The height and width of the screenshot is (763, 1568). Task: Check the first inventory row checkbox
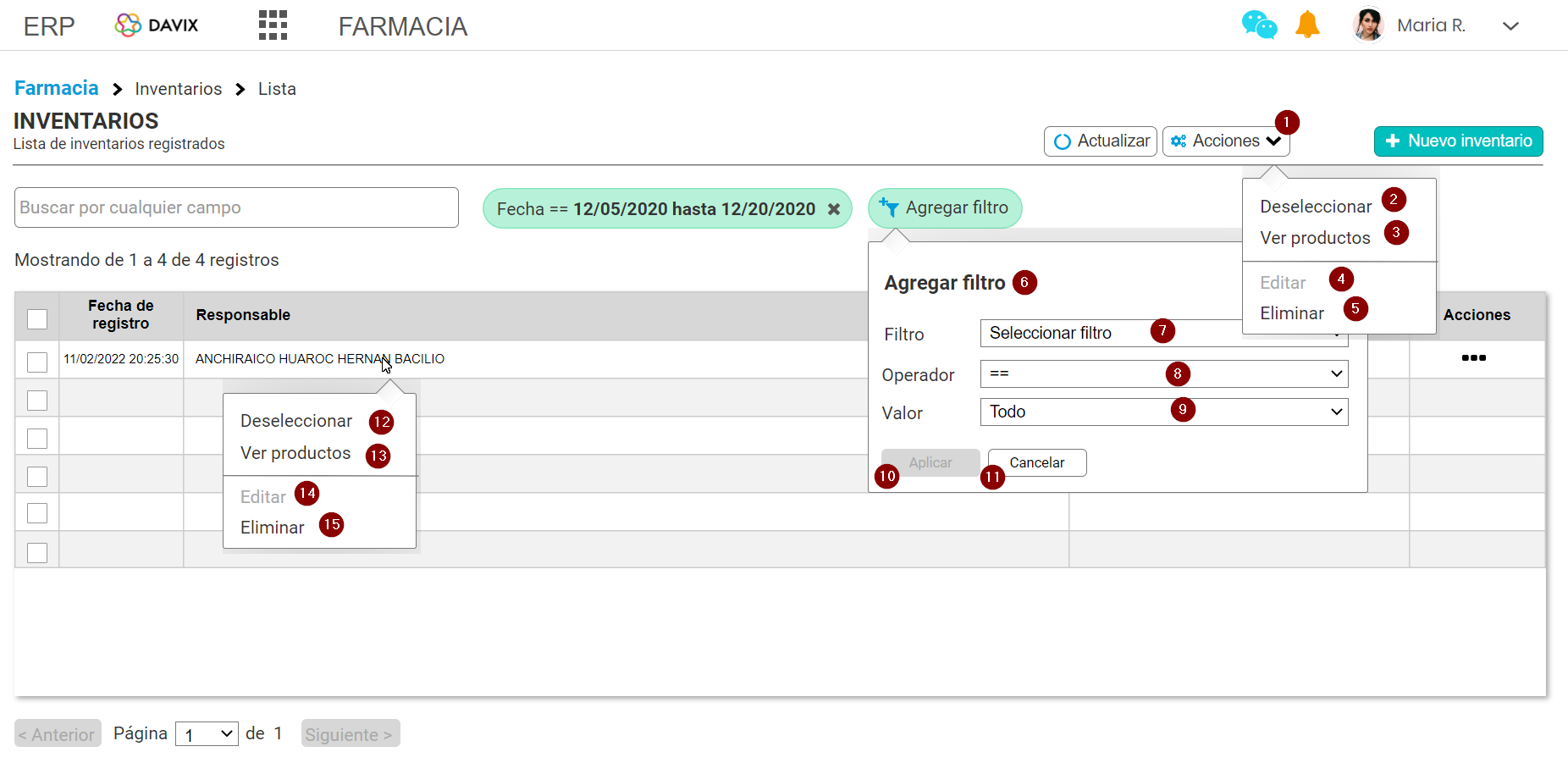click(x=36, y=362)
